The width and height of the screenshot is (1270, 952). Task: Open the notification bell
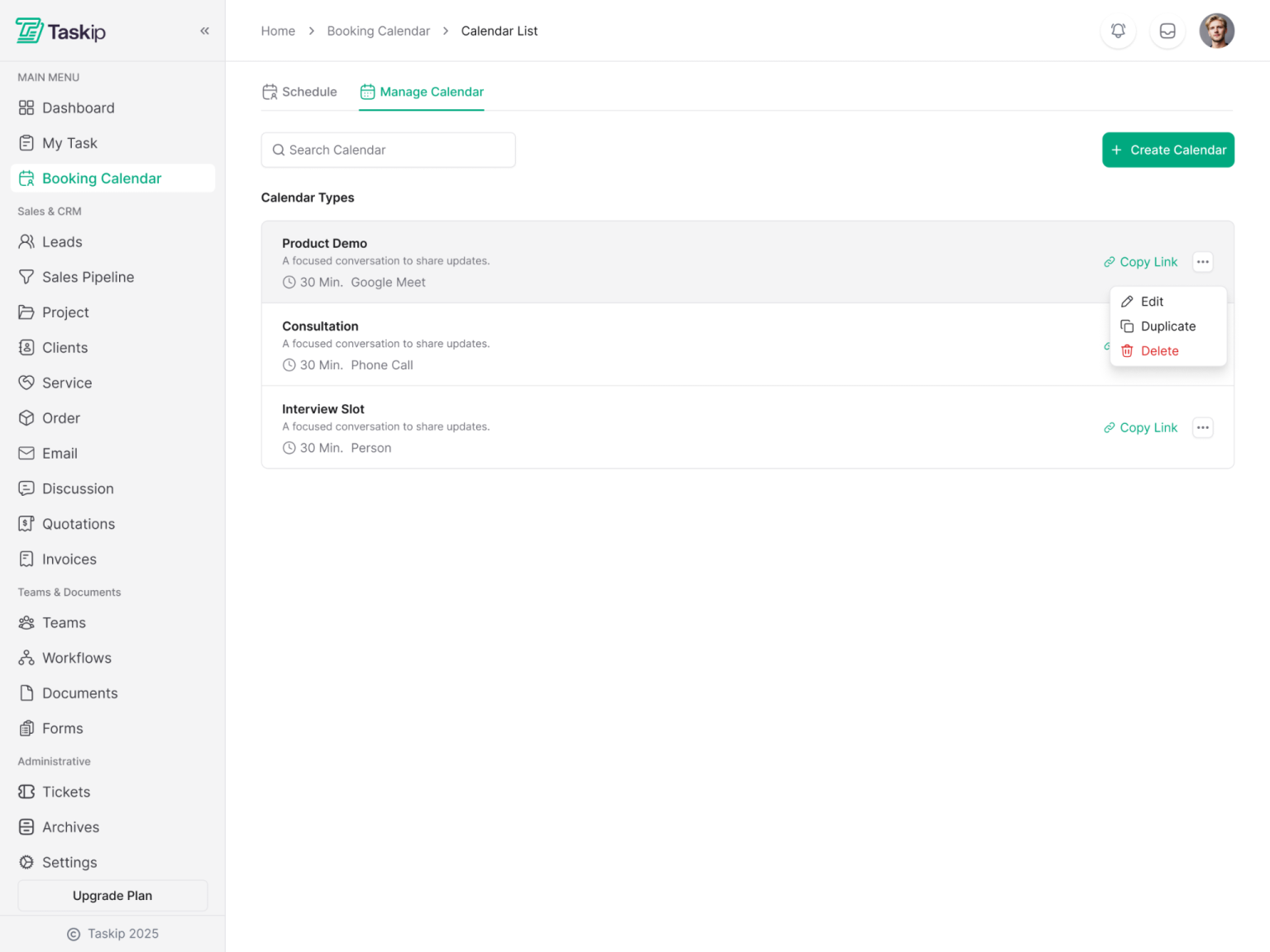1118,31
